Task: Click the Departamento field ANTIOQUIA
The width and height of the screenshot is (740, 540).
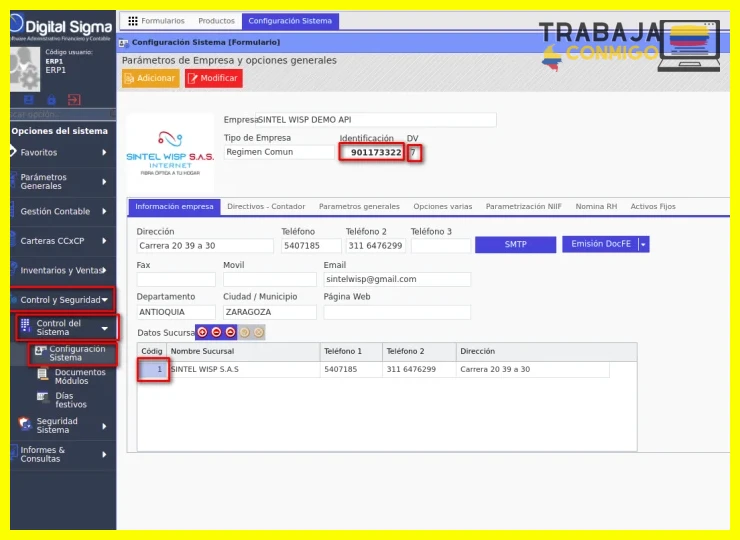Action: point(176,312)
